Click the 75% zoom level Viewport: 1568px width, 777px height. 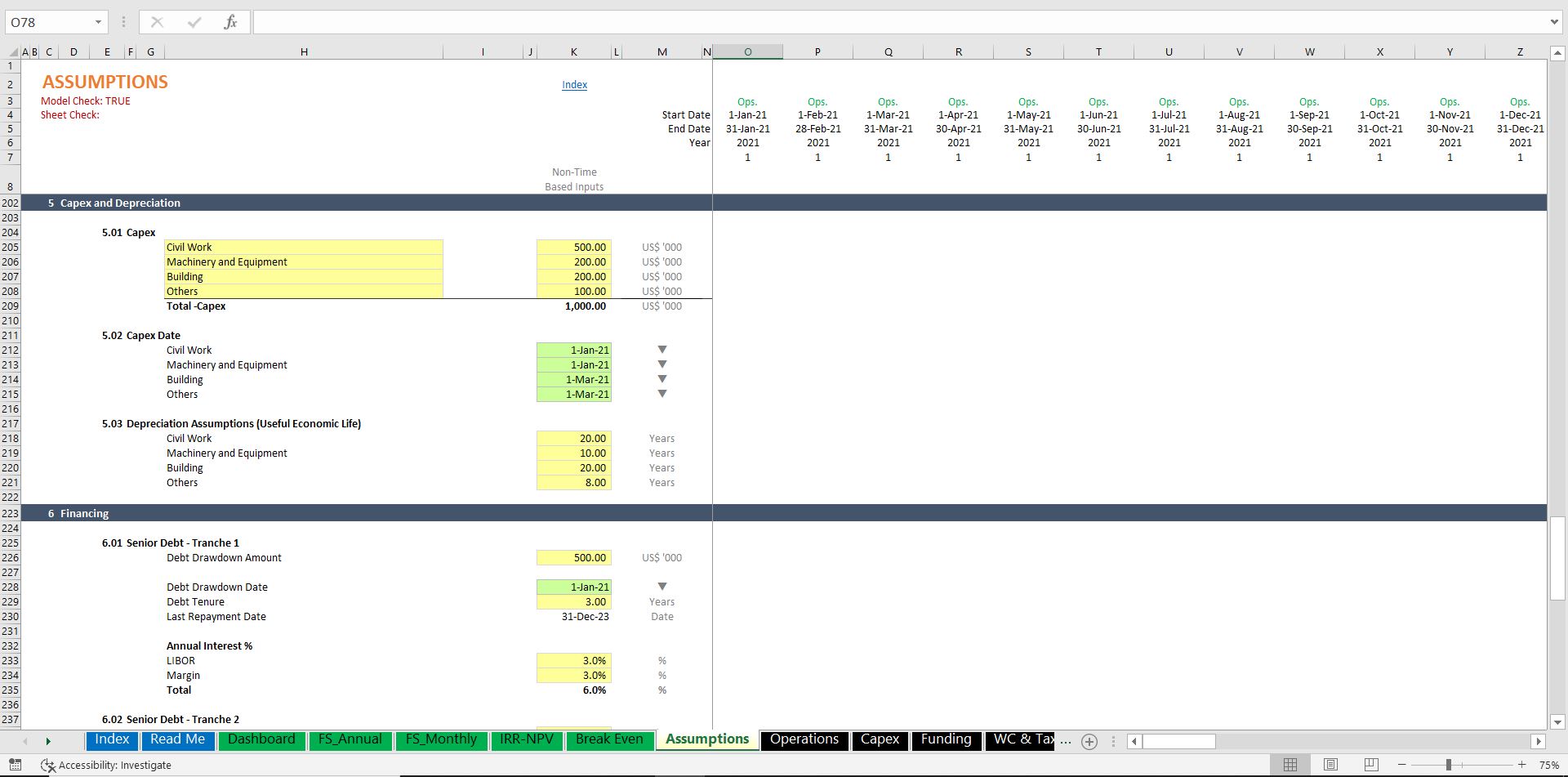[x=1548, y=766]
